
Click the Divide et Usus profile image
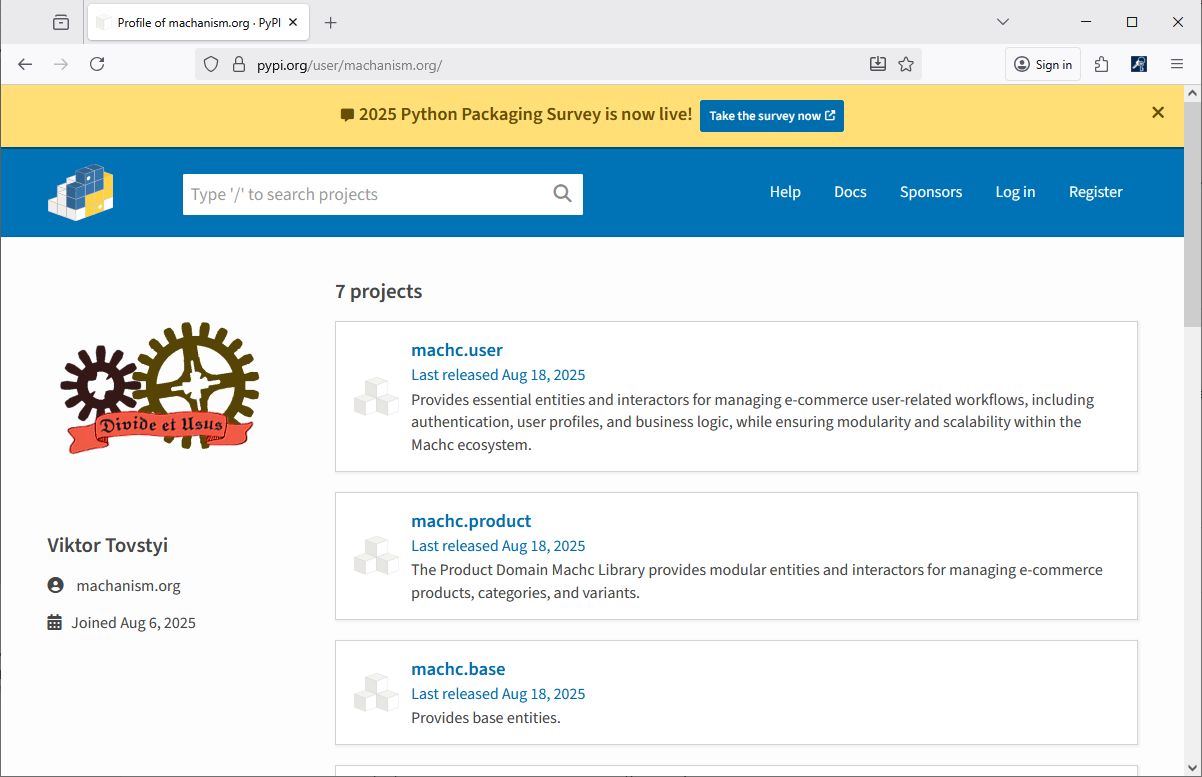pos(160,388)
